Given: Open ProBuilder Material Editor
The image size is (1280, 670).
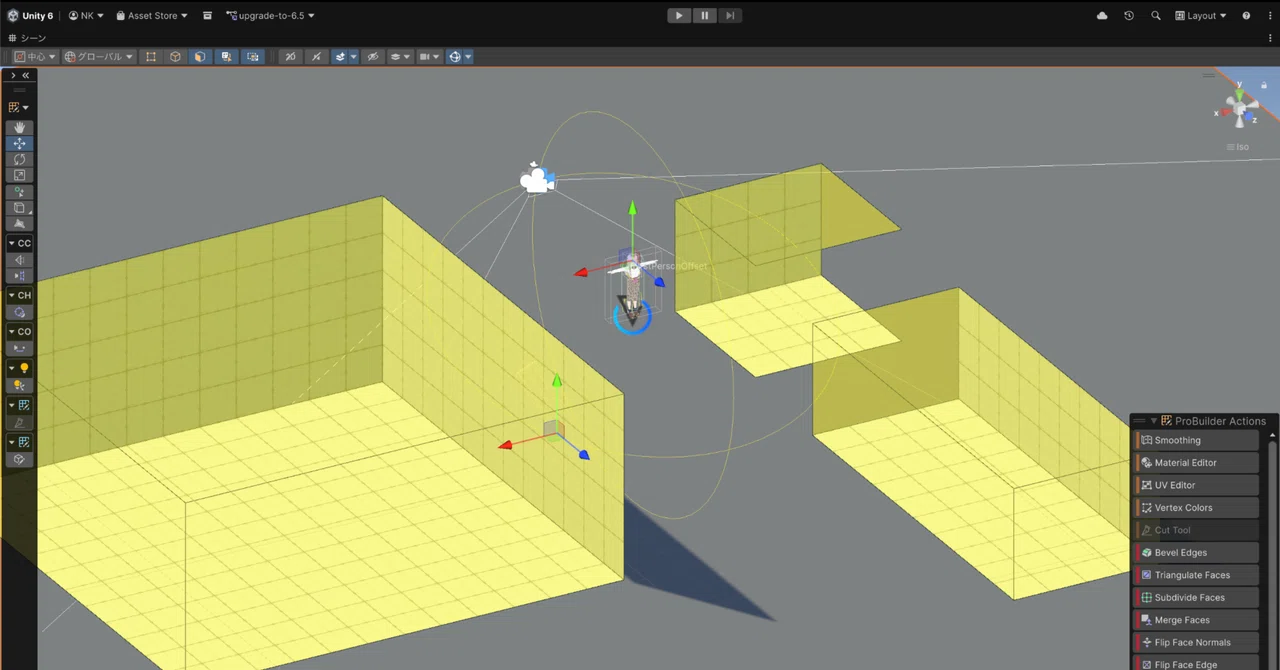Looking at the screenshot, I should point(1197,463).
